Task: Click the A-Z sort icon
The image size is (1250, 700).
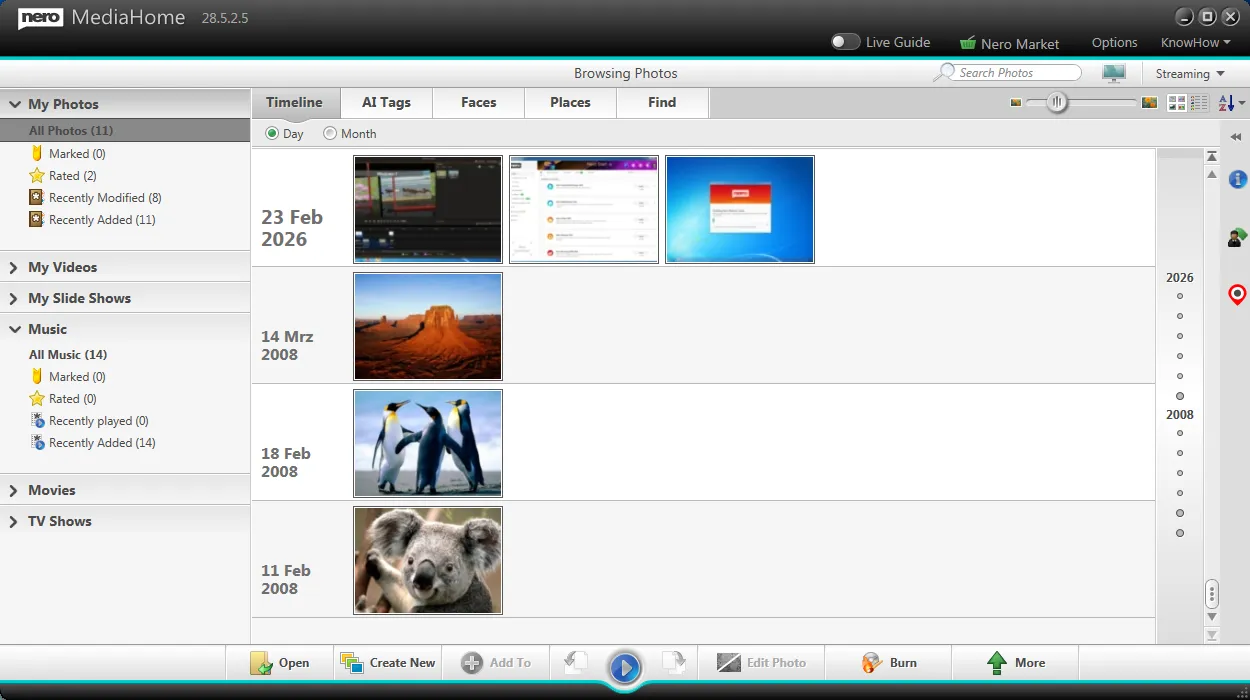Action: tap(1226, 102)
